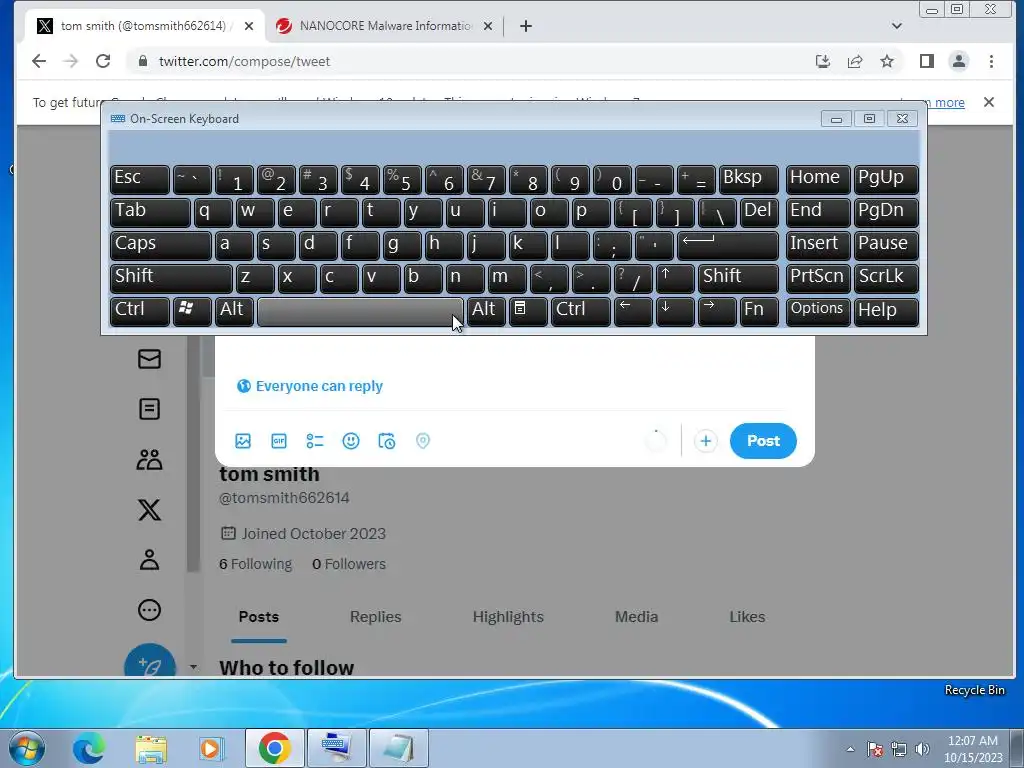
Task: Expand account switcher arrow near compose button
Action: pos(193,667)
